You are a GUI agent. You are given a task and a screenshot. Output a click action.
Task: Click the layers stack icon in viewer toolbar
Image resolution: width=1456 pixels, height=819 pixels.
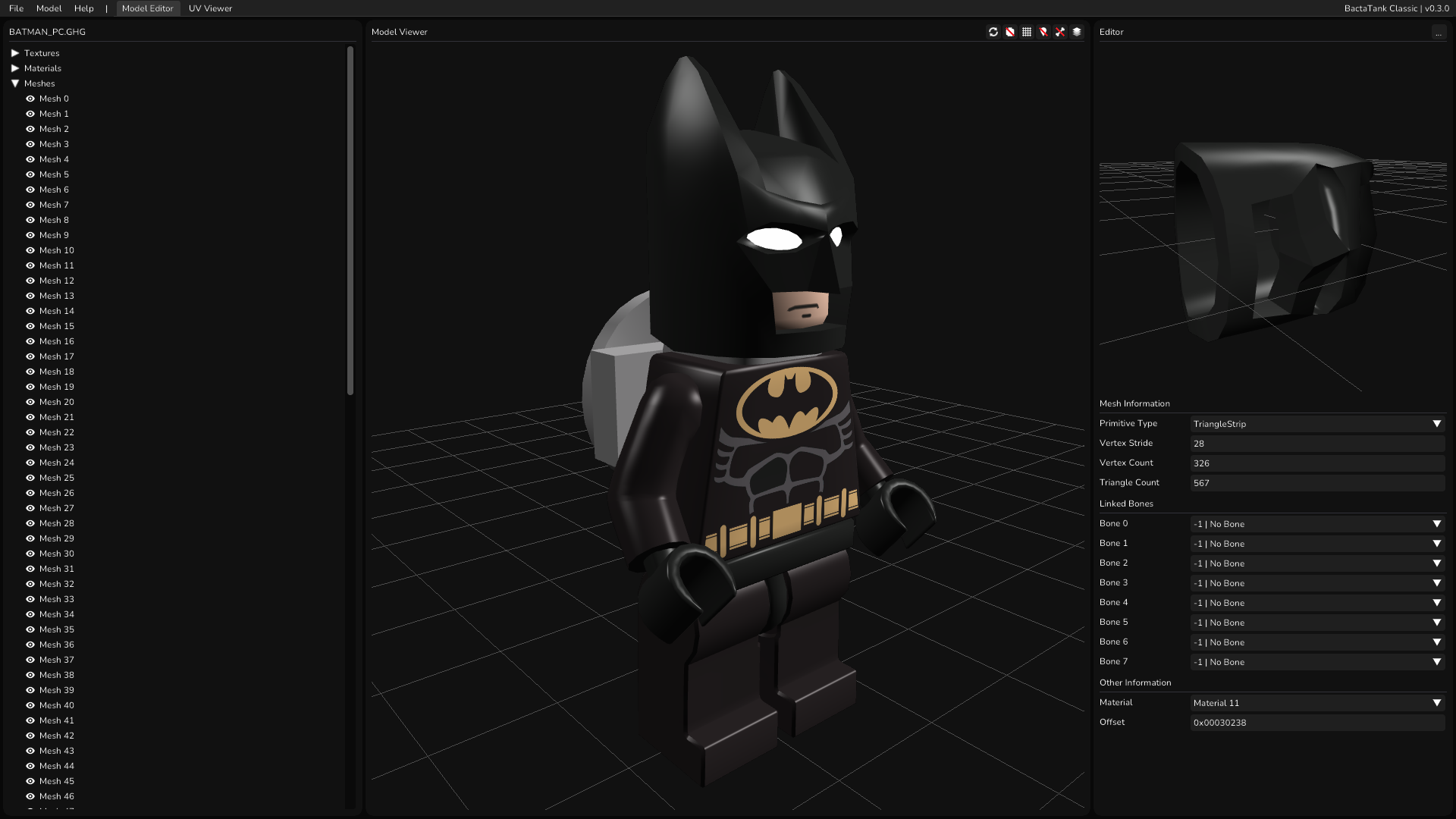click(x=1077, y=32)
